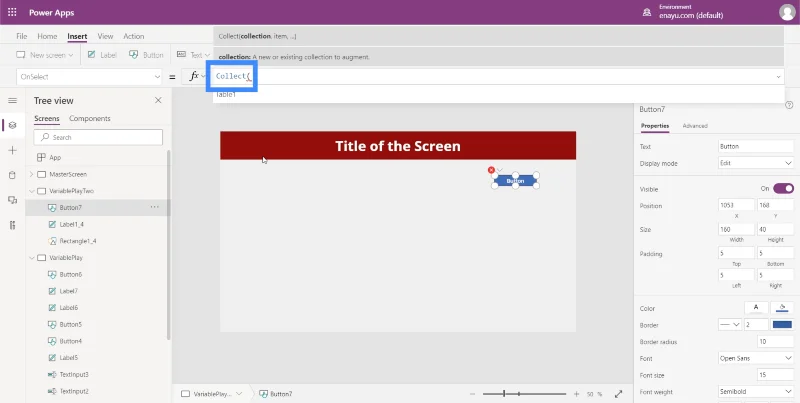Open the Border style dropdown
800x403 pixels.
pos(730,324)
